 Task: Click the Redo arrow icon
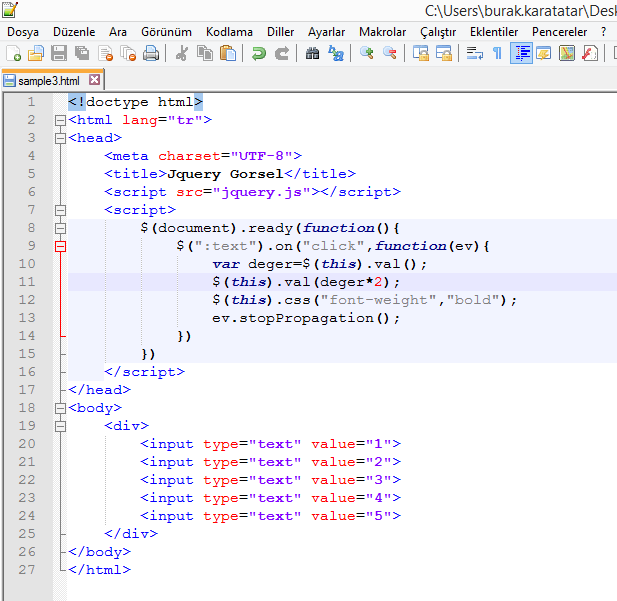(x=281, y=53)
